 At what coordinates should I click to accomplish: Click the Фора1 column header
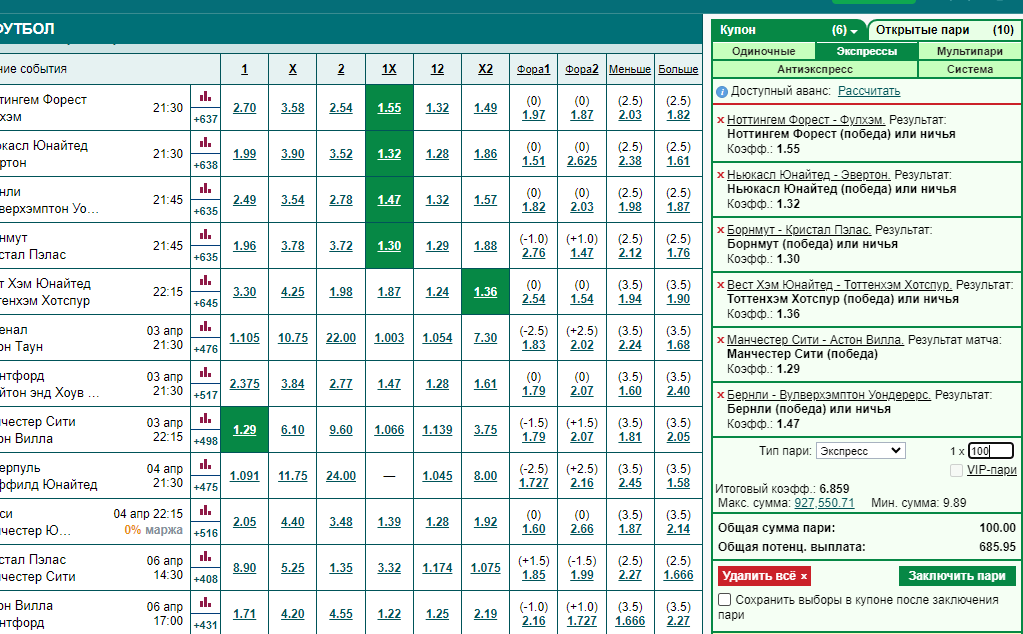click(x=534, y=69)
